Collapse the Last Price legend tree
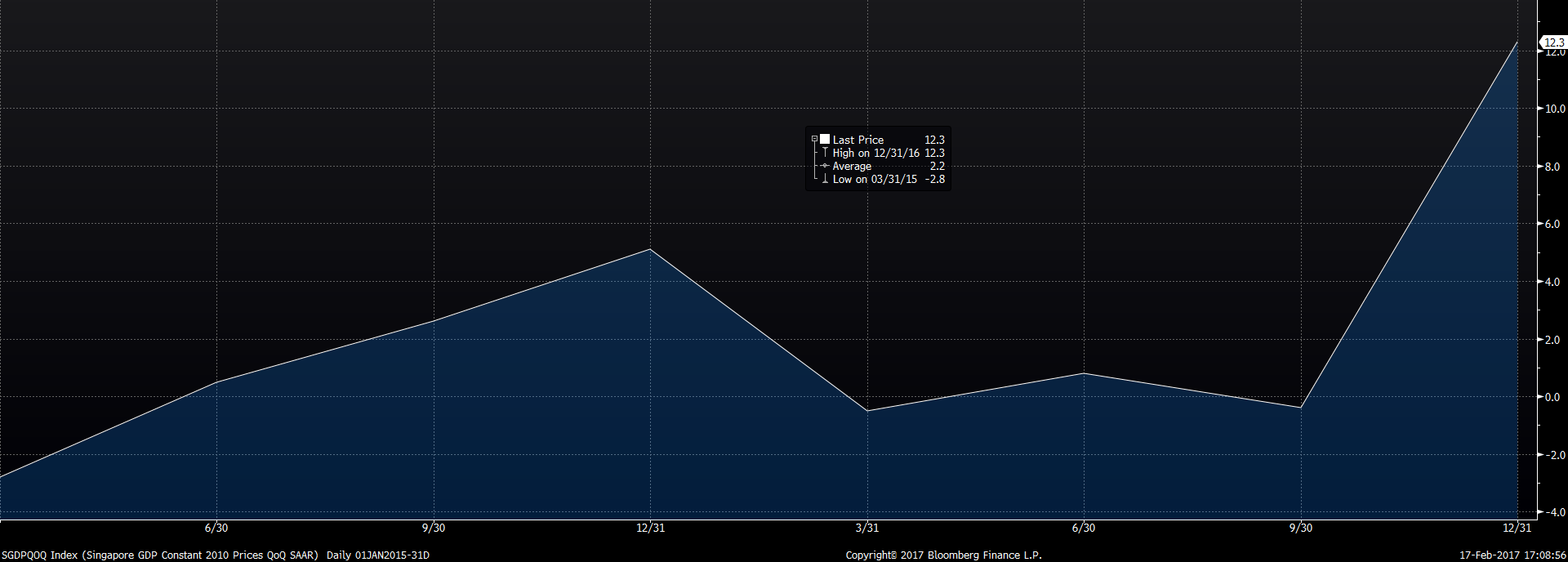The height and width of the screenshot is (562, 1568). point(814,140)
